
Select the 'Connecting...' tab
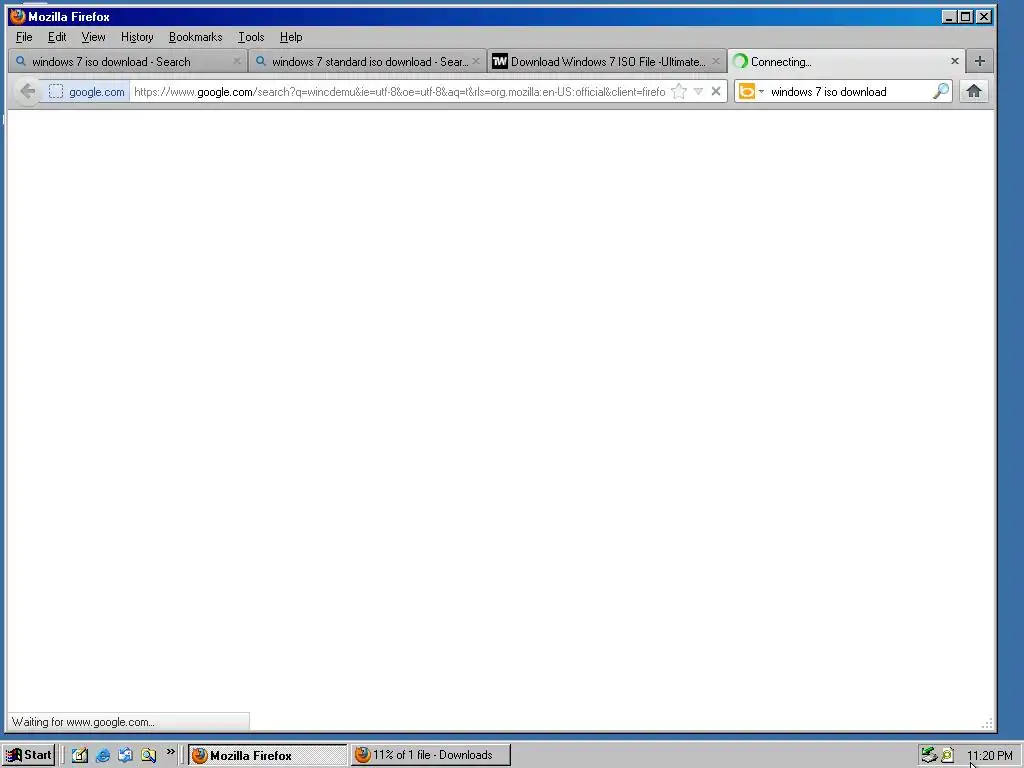coord(846,61)
